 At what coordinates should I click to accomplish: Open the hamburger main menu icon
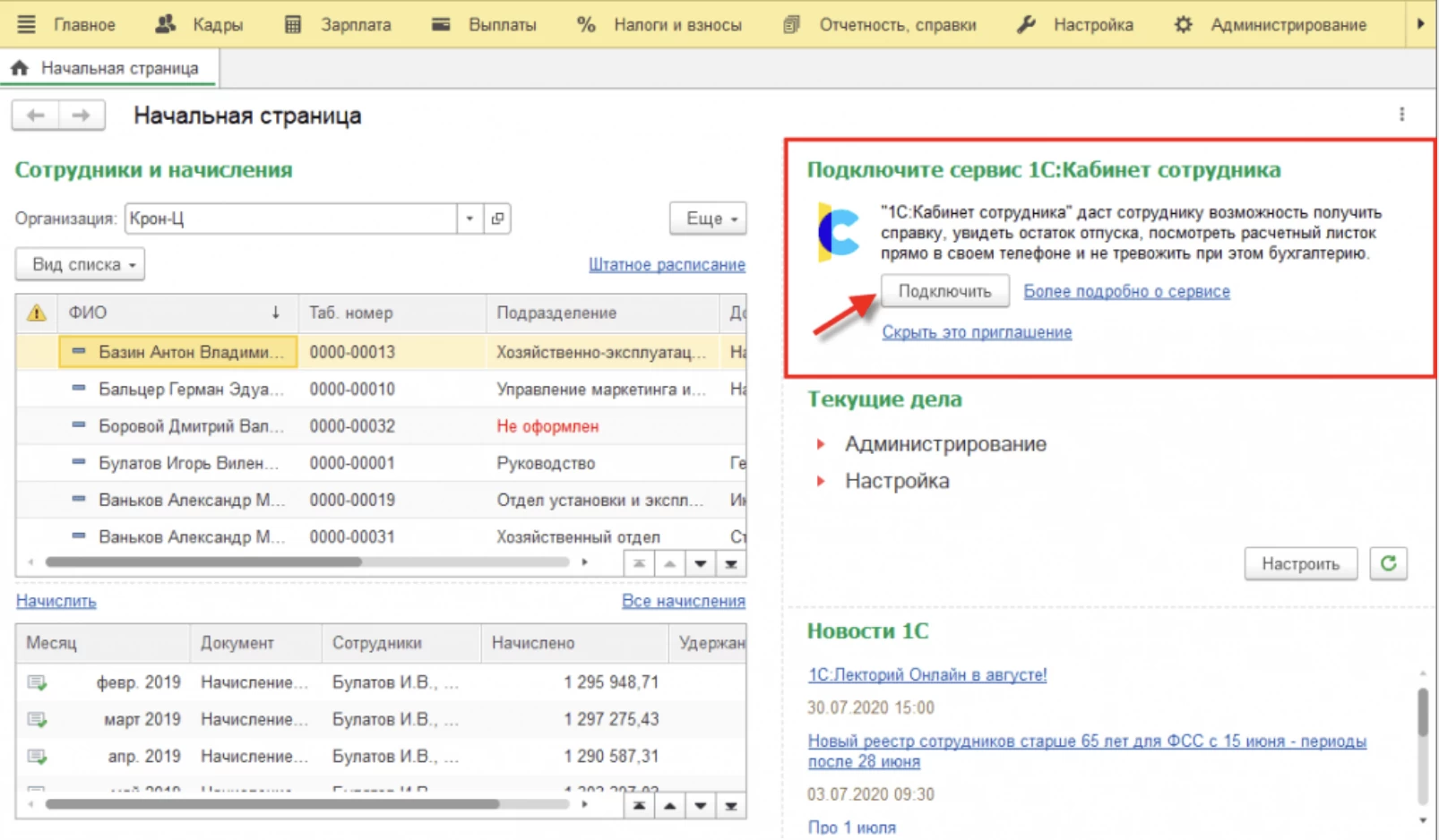pos(26,24)
